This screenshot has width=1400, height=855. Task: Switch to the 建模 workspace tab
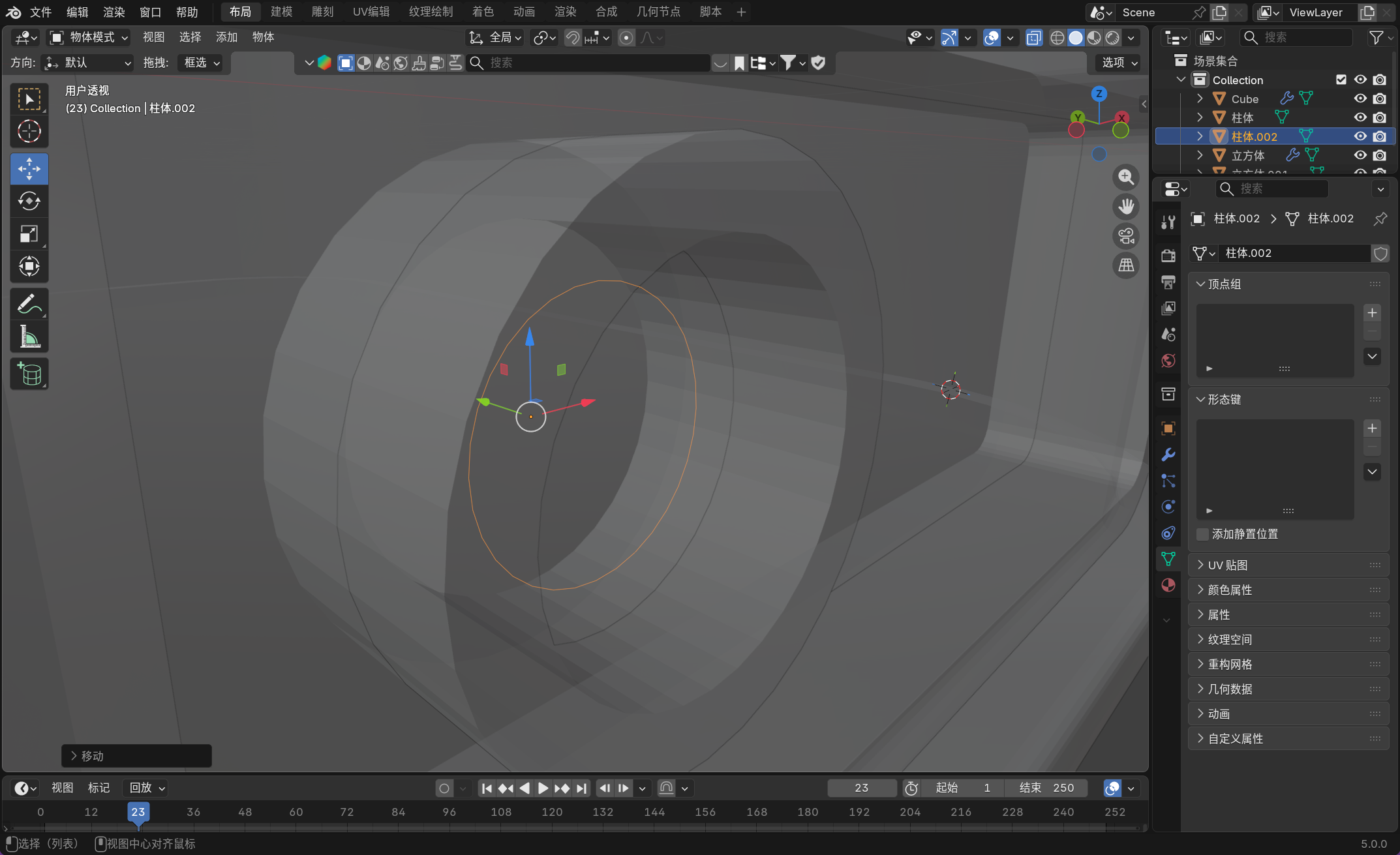click(x=281, y=12)
